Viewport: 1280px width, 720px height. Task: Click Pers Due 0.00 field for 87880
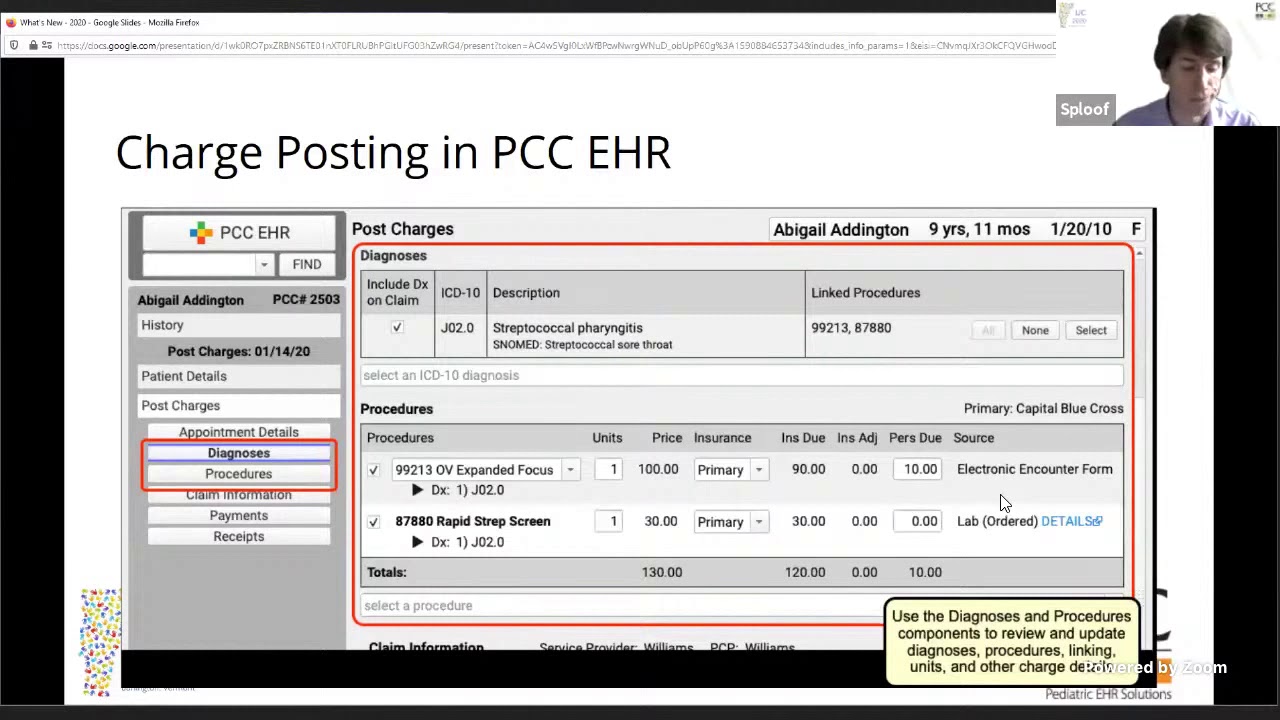[x=918, y=521]
